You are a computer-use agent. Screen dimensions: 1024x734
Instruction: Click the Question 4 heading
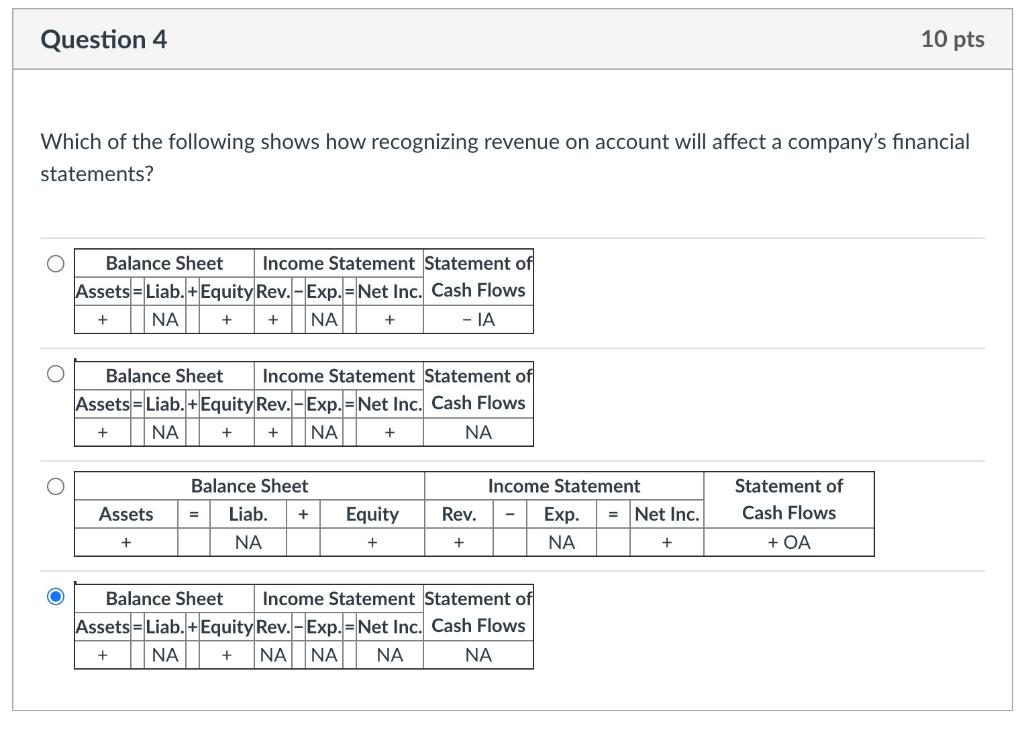[104, 39]
